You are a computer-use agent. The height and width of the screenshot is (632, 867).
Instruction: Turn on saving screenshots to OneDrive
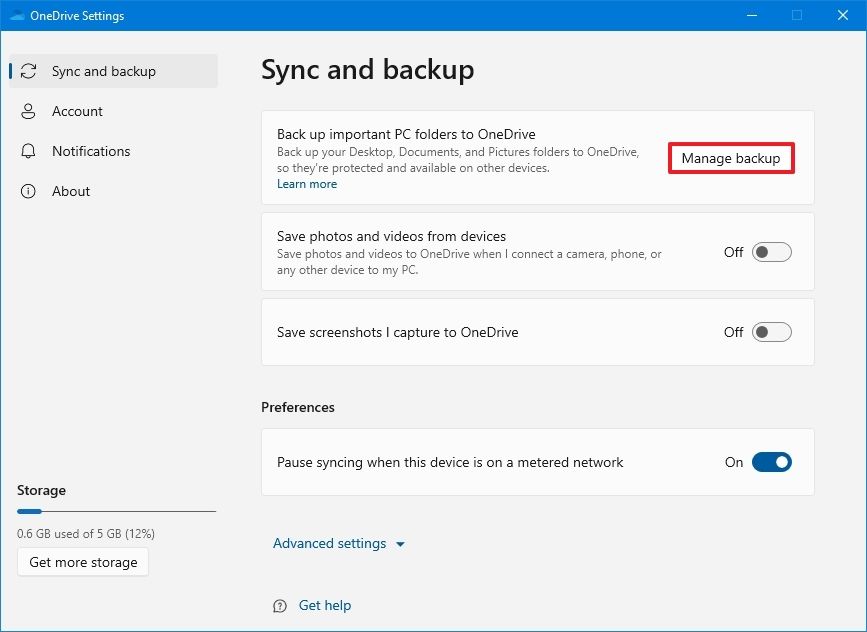pos(770,332)
